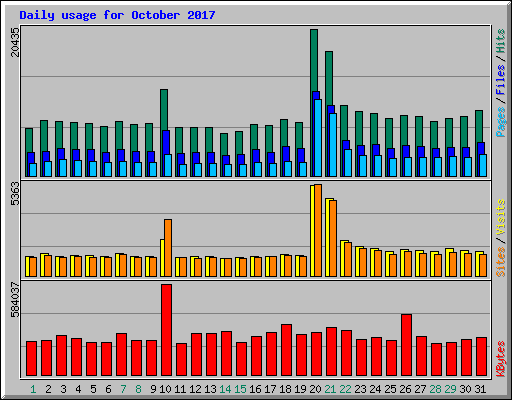Click the 20435 hits axis value

15,42
